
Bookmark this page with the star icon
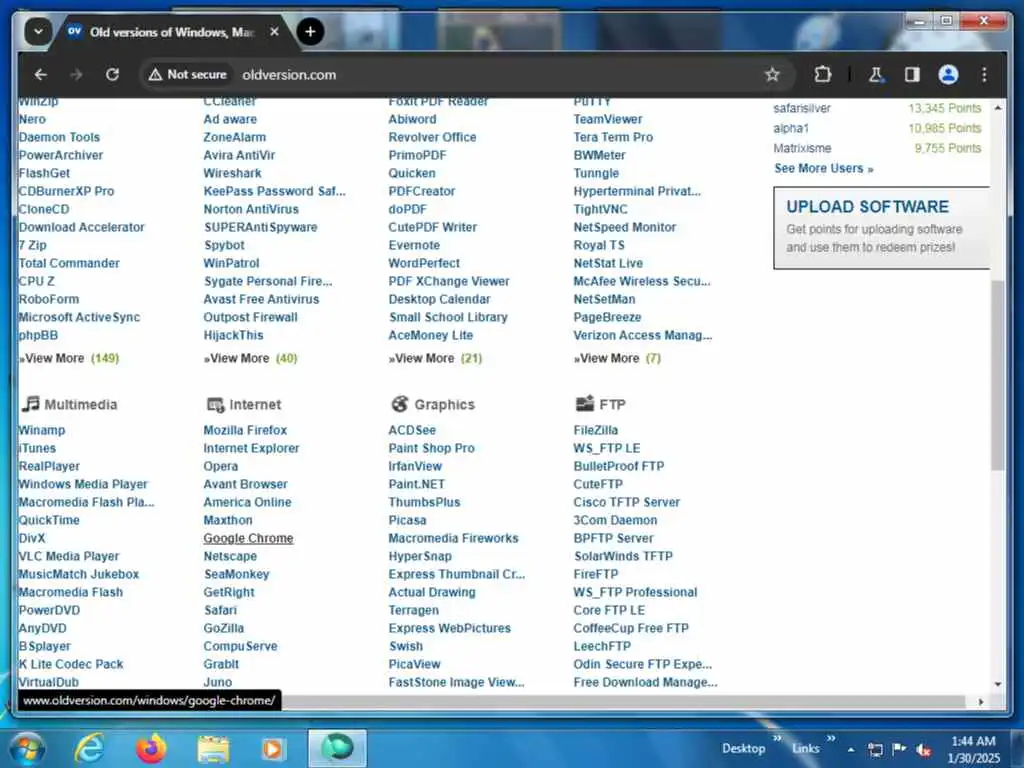tap(773, 75)
